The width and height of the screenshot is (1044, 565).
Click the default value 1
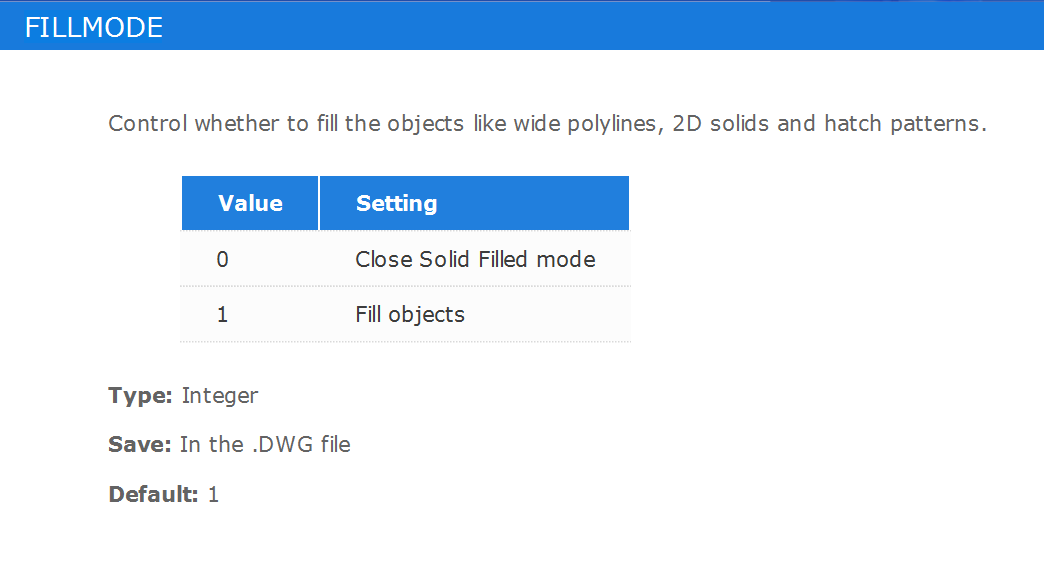[214, 494]
